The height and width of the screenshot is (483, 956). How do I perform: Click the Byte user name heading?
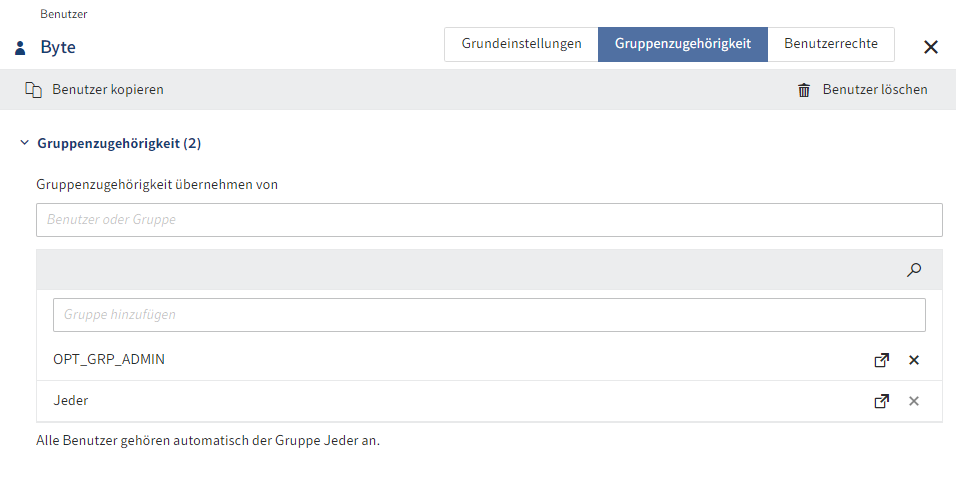pos(58,47)
